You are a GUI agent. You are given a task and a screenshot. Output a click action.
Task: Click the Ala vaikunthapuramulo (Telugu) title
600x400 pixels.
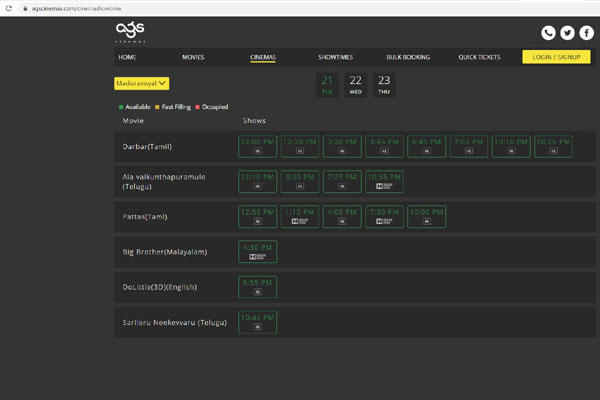[x=164, y=182]
